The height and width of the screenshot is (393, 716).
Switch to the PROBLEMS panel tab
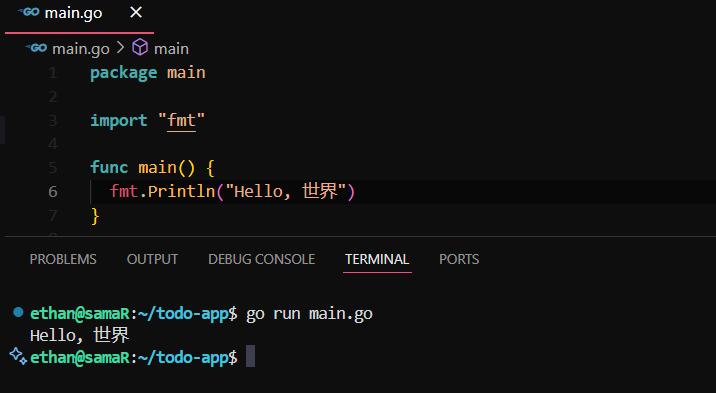click(x=63, y=259)
